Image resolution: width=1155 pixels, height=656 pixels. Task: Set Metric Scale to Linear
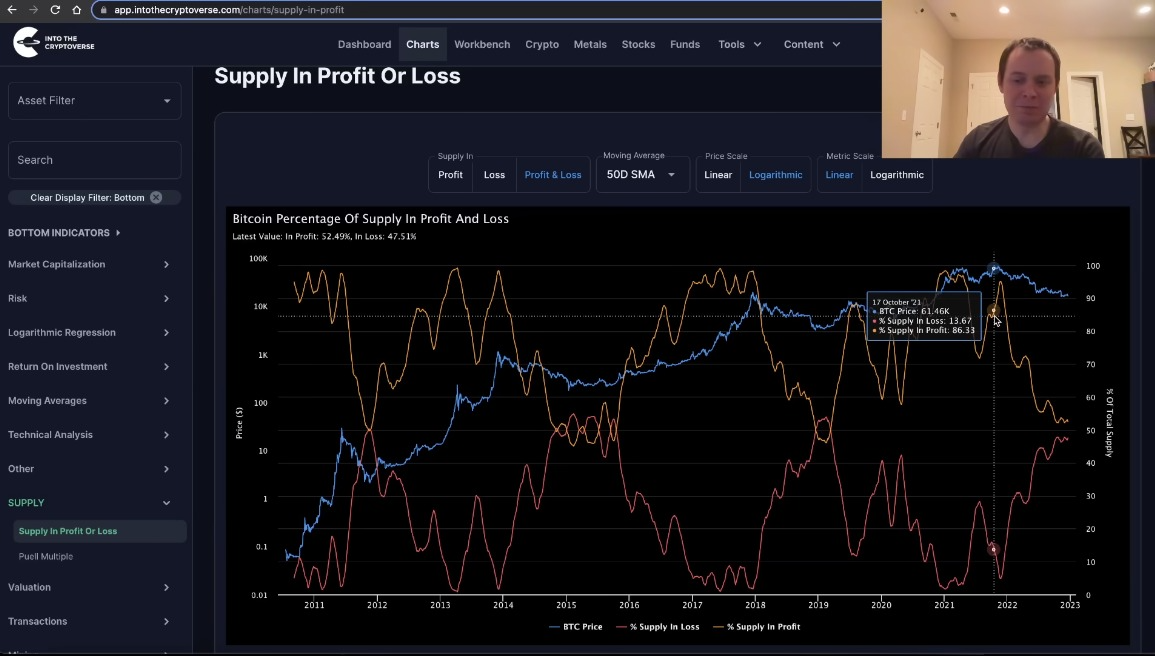point(839,175)
